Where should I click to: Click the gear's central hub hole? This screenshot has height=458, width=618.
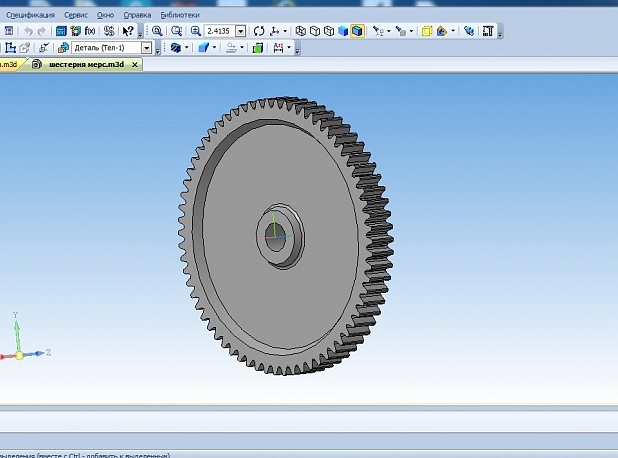pos(275,238)
